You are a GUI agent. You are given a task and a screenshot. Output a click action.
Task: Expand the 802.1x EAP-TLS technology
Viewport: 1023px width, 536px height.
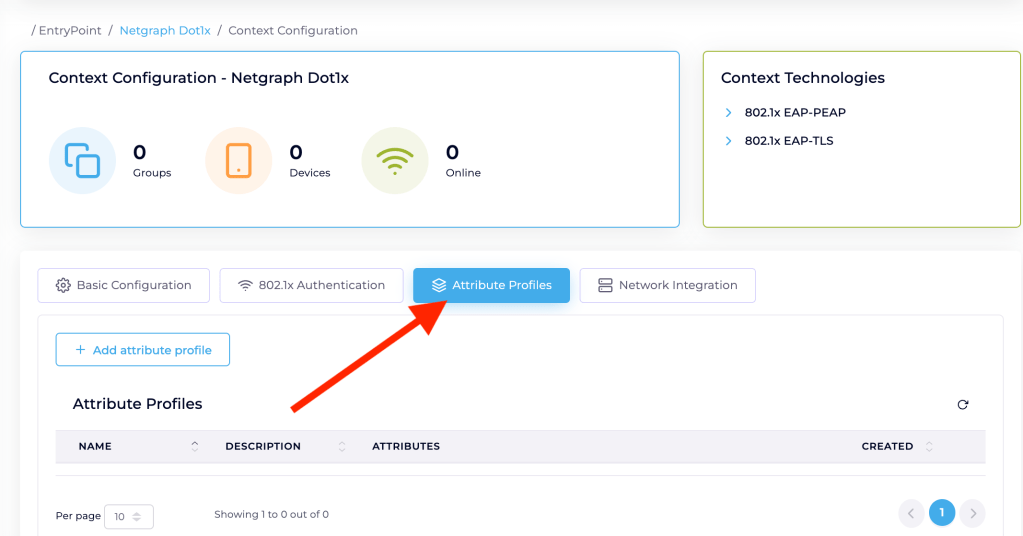(729, 141)
